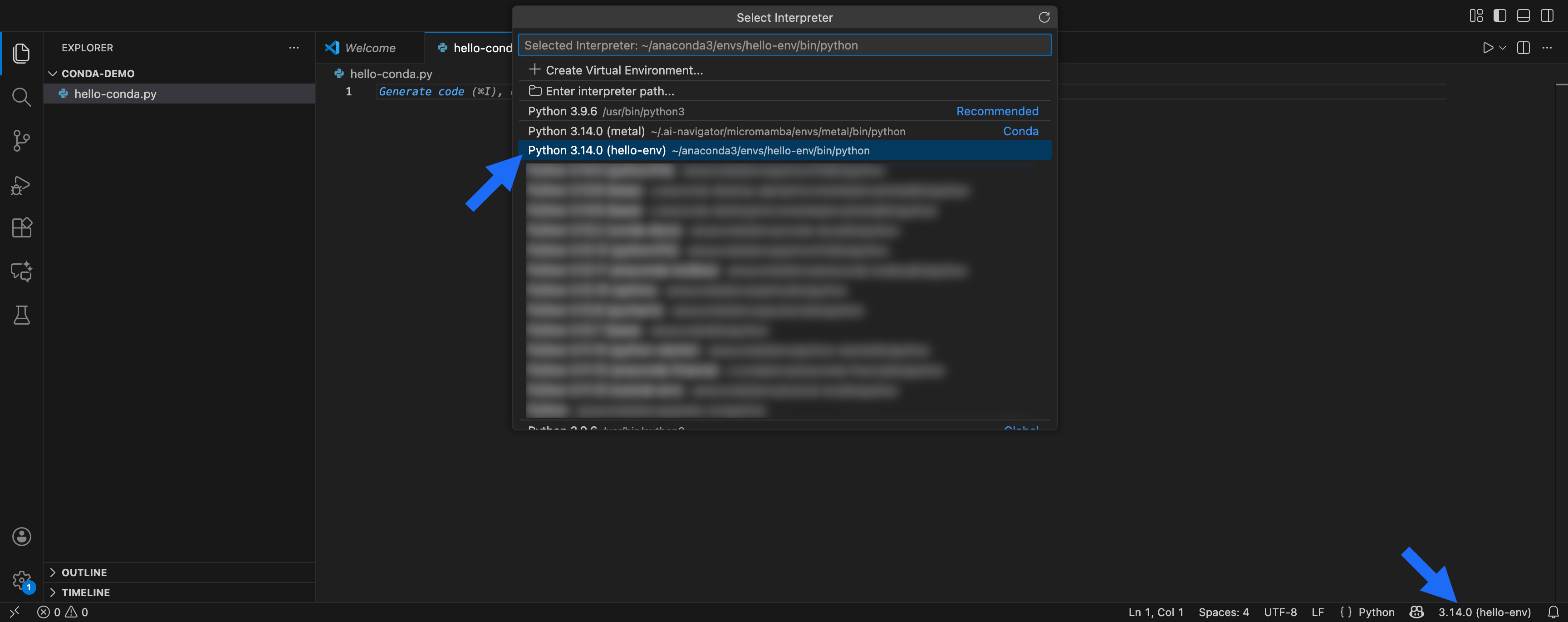The height and width of the screenshot is (622, 1568).
Task: Open the Testing view
Action: click(x=21, y=315)
